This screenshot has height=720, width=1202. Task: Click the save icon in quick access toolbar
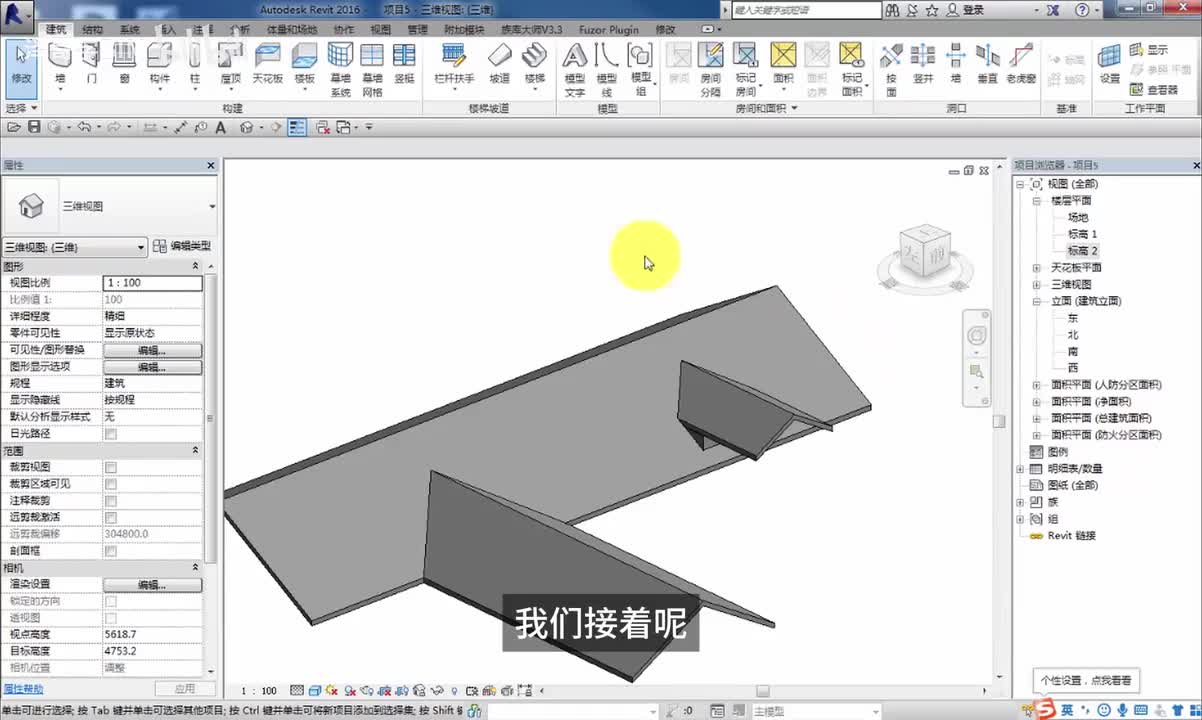click(34, 127)
